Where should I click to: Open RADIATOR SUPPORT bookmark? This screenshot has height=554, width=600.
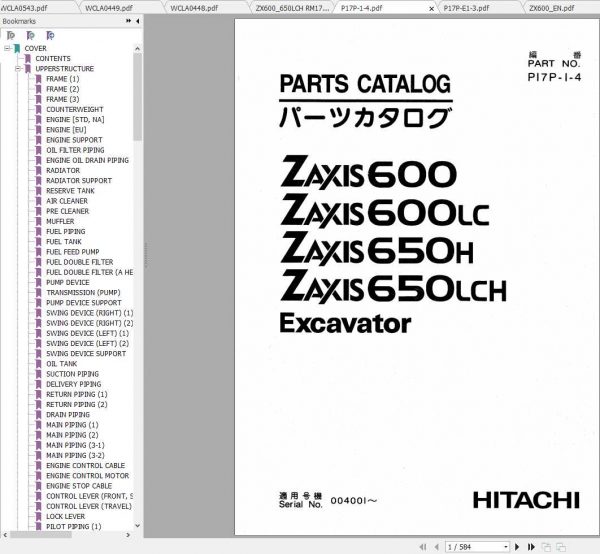coord(79,181)
